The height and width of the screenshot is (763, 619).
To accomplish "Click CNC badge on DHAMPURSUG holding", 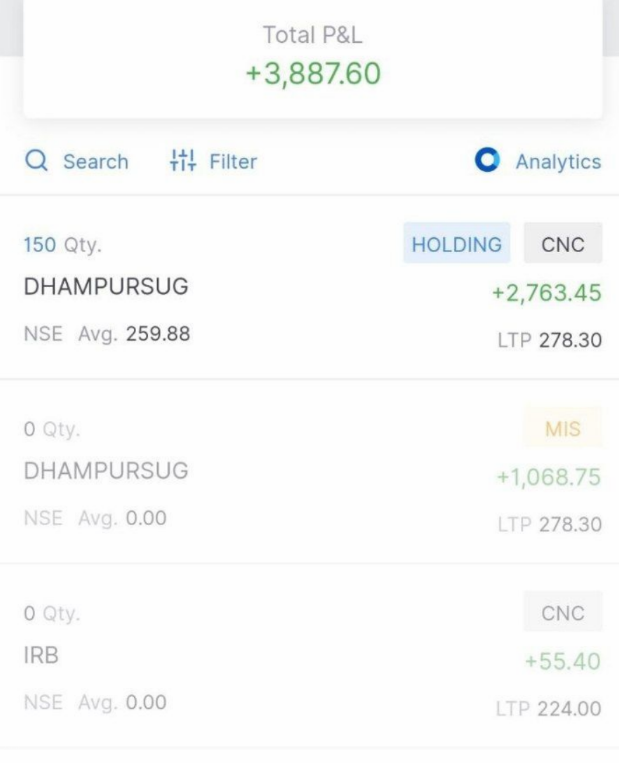I will pyautogui.click(x=563, y=244).
